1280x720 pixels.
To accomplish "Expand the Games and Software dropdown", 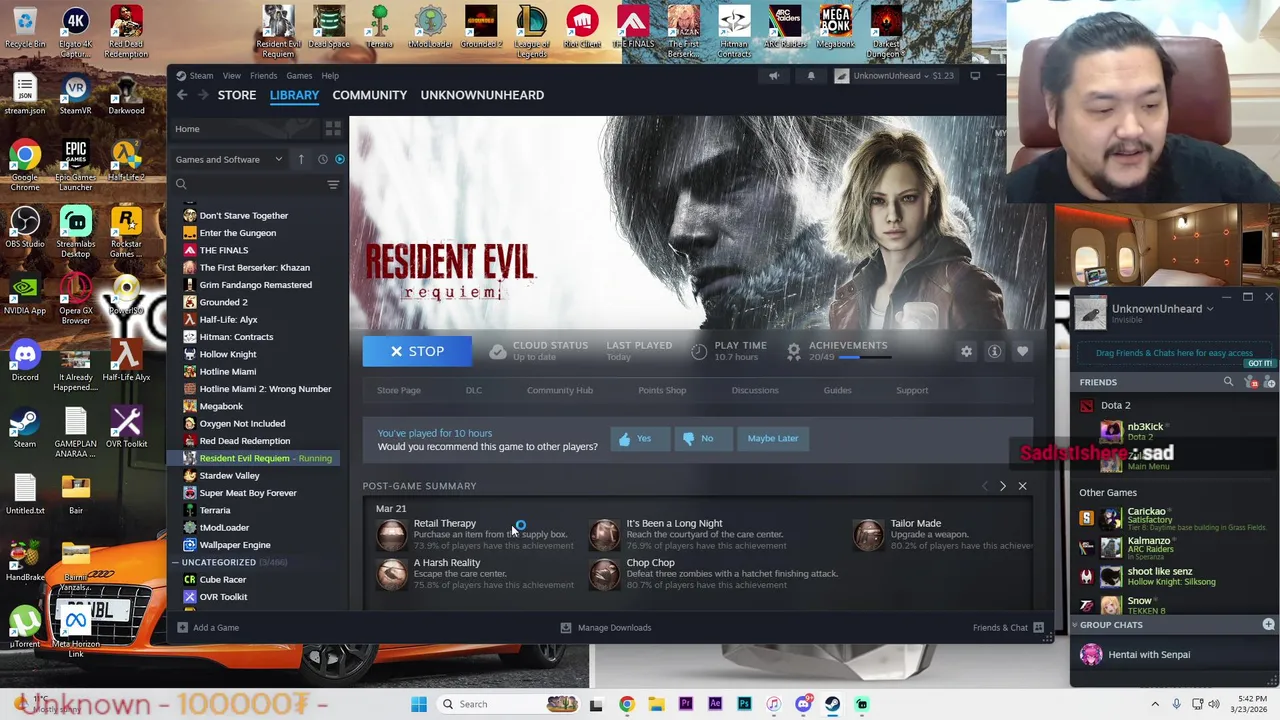I will click(230, 159).
